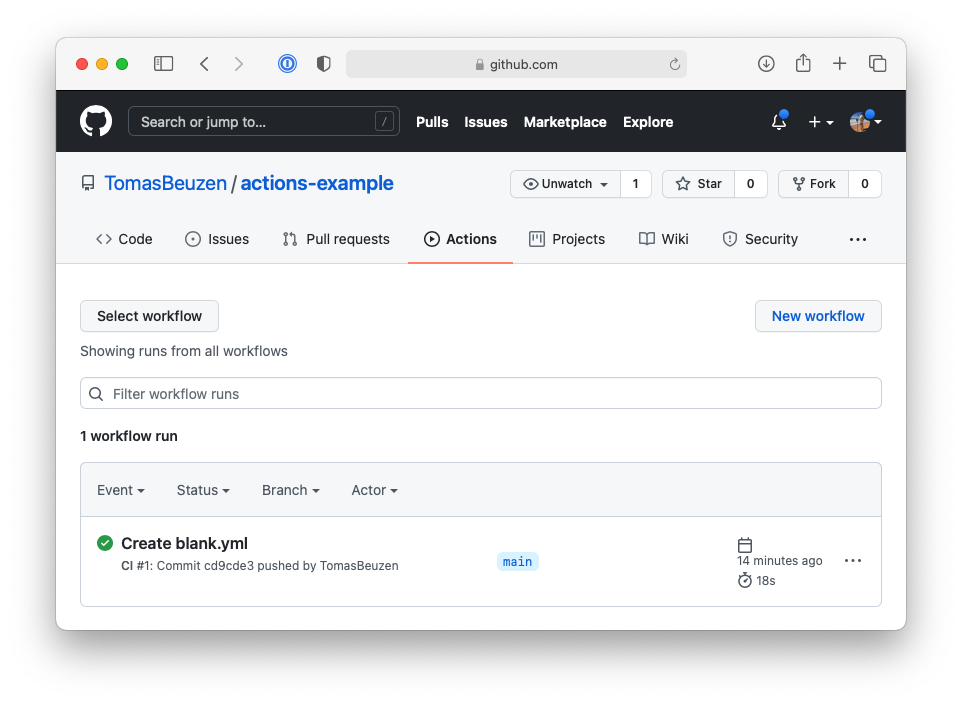Show Safari downloads icon
The width and height of the screenshot is (962, 704).
point(766,64)
